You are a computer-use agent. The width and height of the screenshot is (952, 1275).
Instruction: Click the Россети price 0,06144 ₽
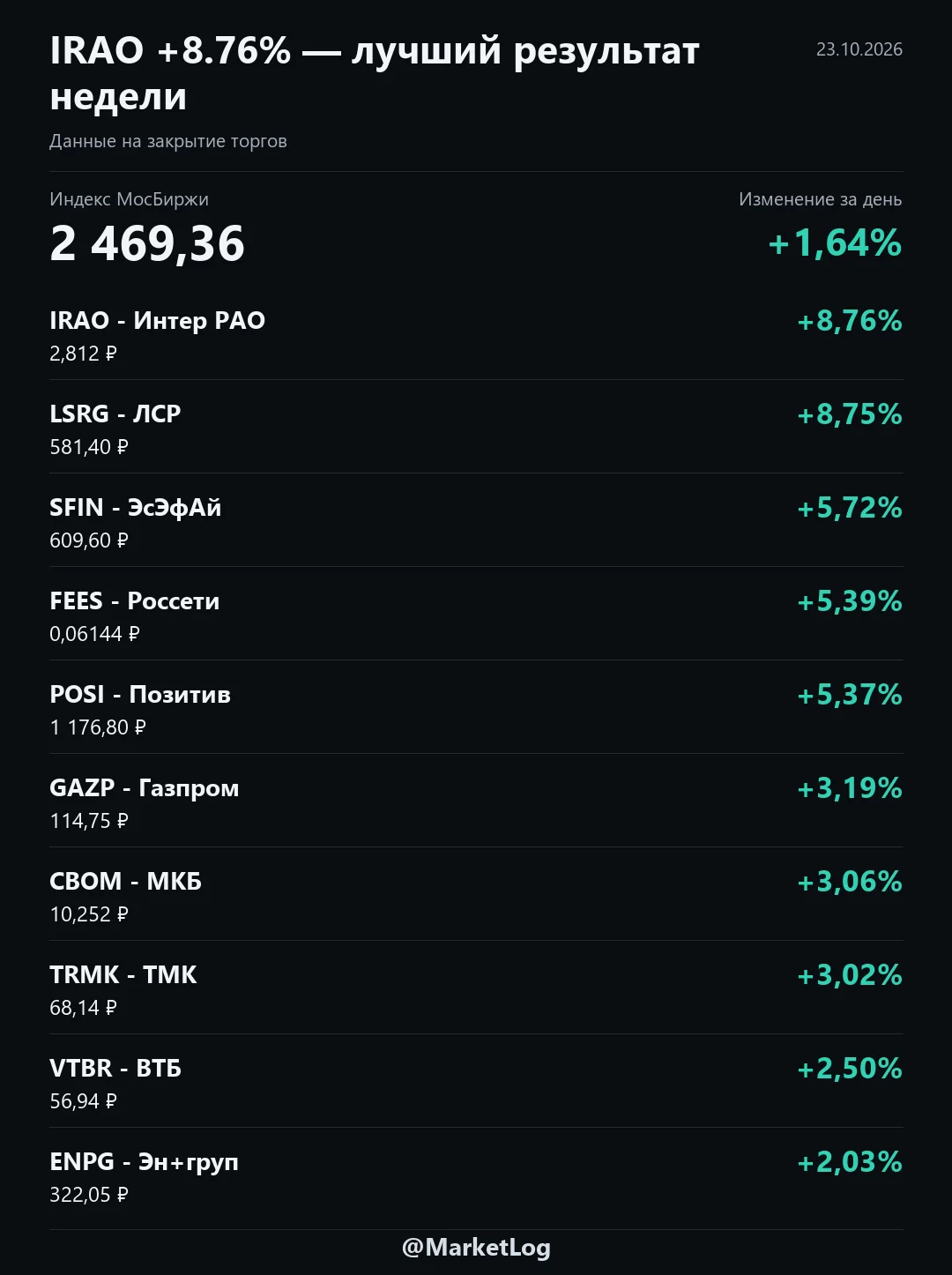pyautogui.click(x=94, y=634)
